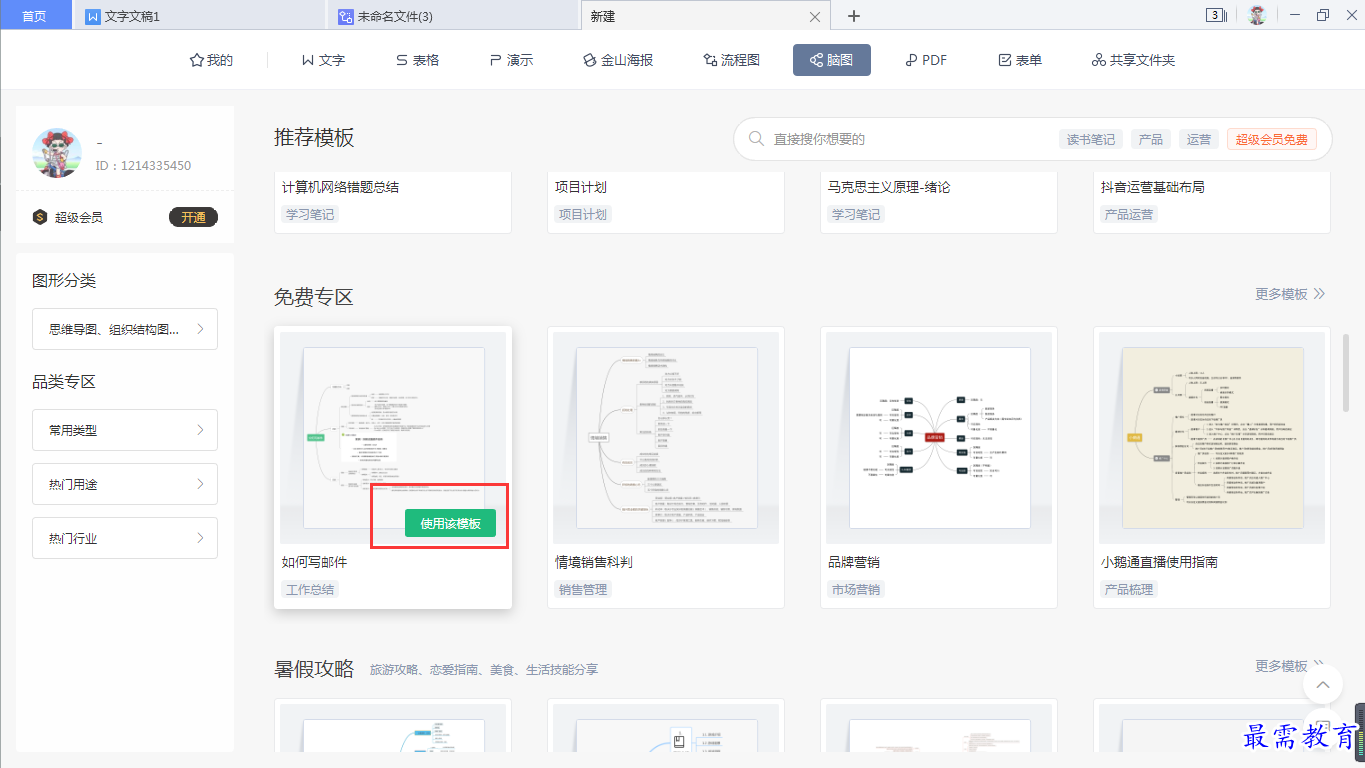
Task: Open the 流程图 category
Action: pos(731,60)
